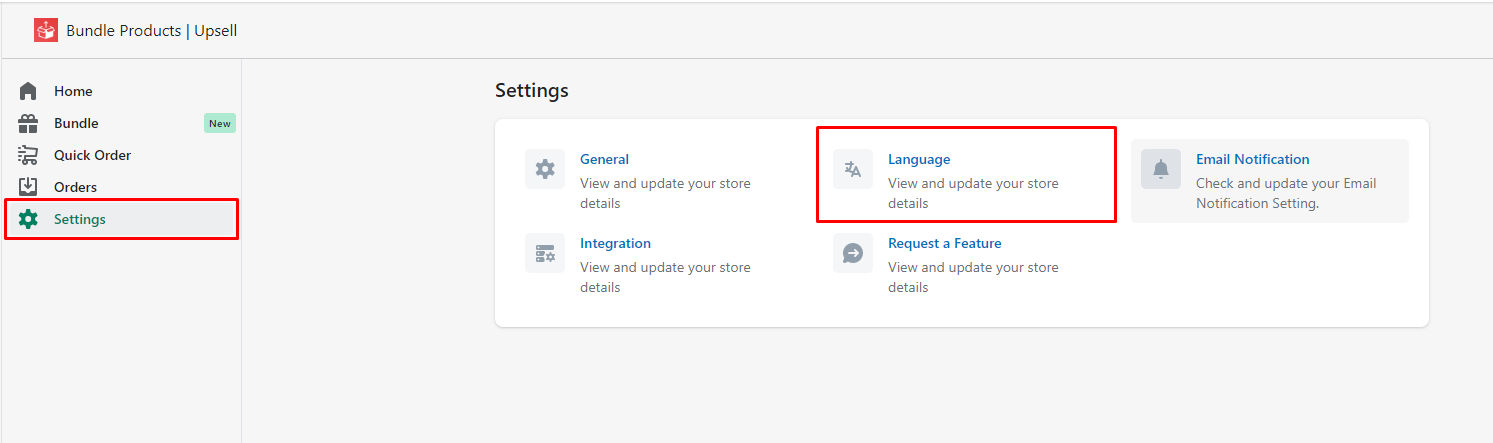Select the Settings menu item

click(122, 219)
